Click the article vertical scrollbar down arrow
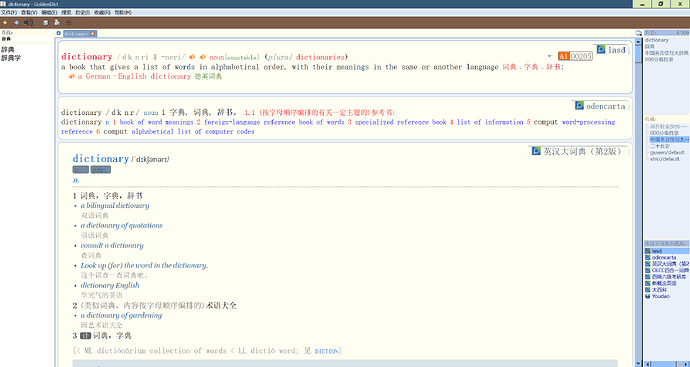 pyautogui.click(x=639, y=363)
